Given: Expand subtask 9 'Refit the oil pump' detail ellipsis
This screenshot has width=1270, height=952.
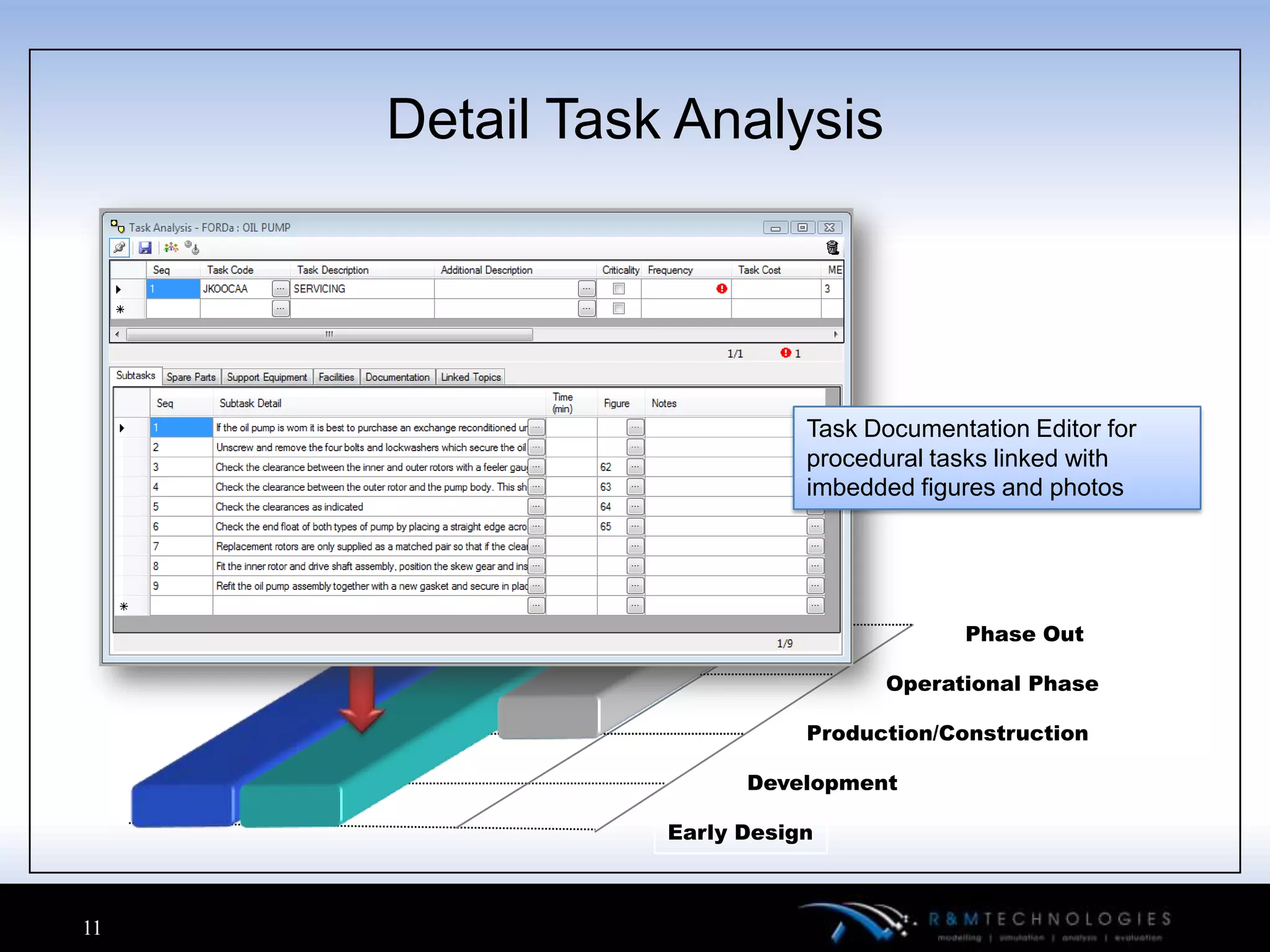Looking at the screenshot, I should pyautogui.click(x=536, y=586).
